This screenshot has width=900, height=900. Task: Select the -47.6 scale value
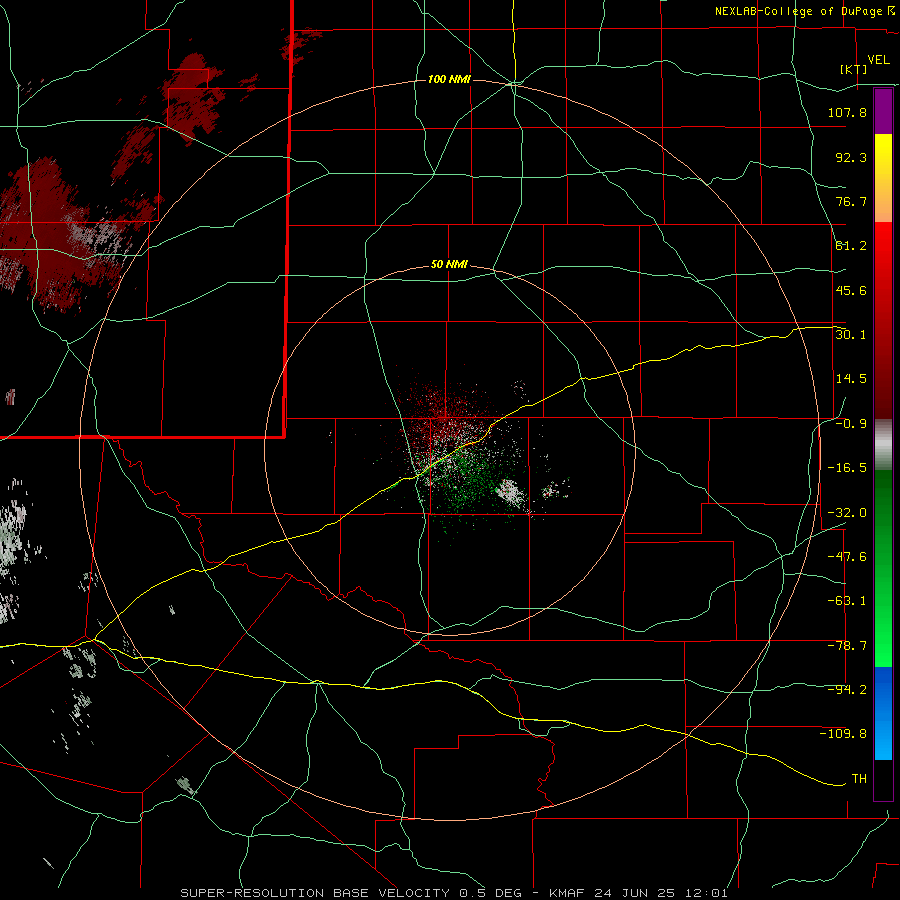(x=847, y=557)
